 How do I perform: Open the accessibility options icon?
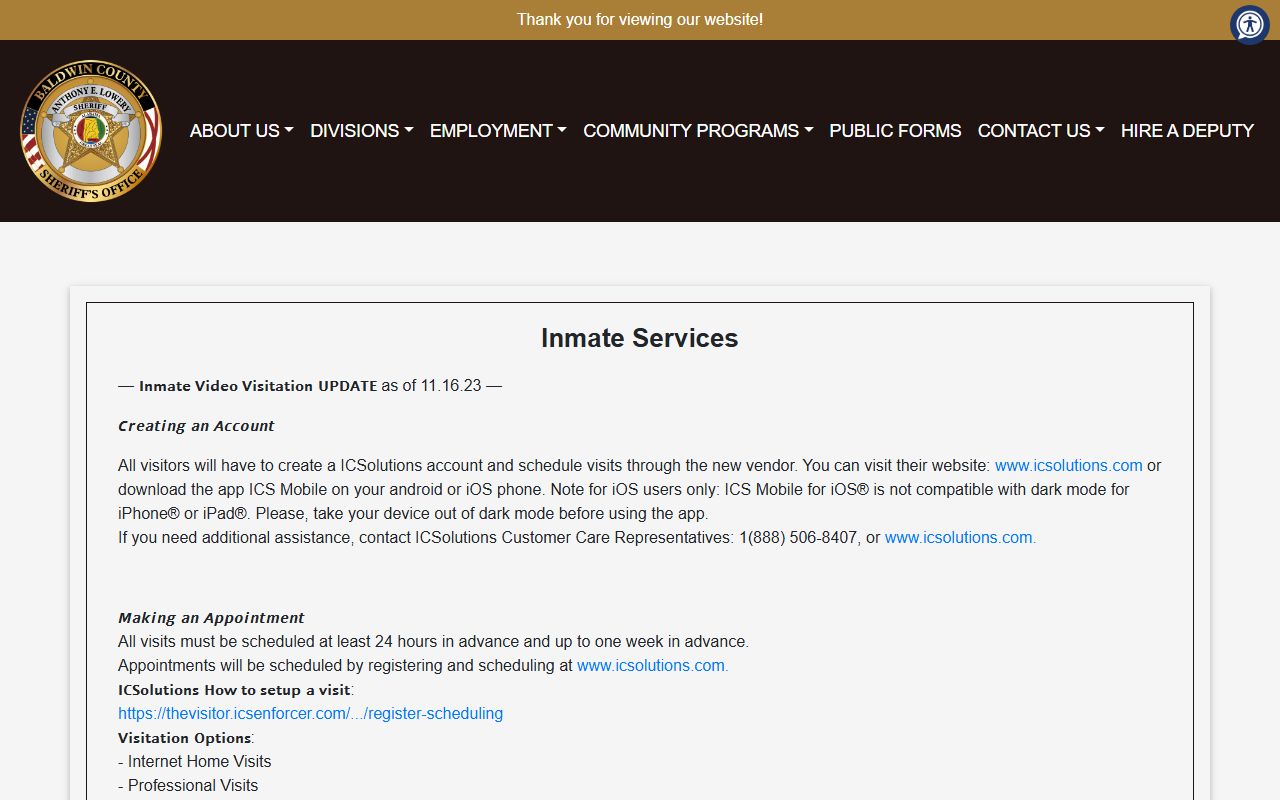pyautogui.click(x=1250, y=25)
